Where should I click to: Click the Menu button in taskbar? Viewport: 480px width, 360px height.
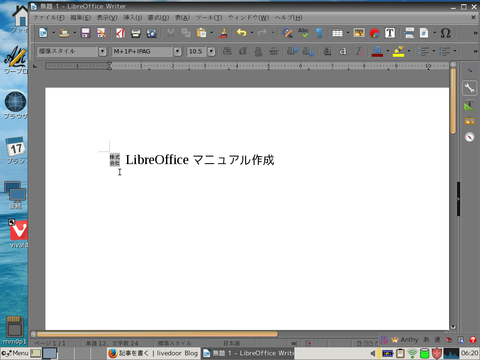pyautogui.click(x=15, y=353)
